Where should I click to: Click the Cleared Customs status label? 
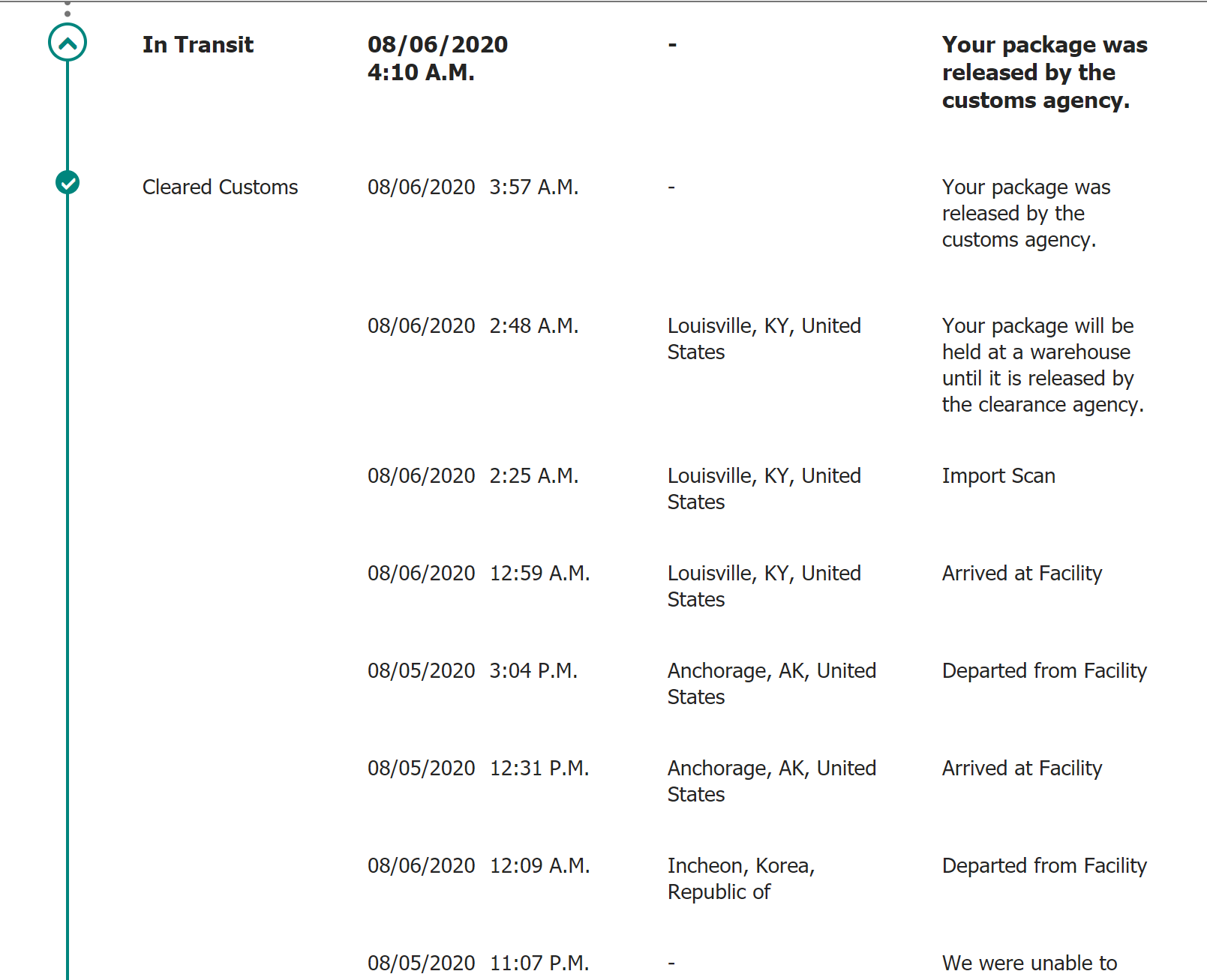pos(220,187)
